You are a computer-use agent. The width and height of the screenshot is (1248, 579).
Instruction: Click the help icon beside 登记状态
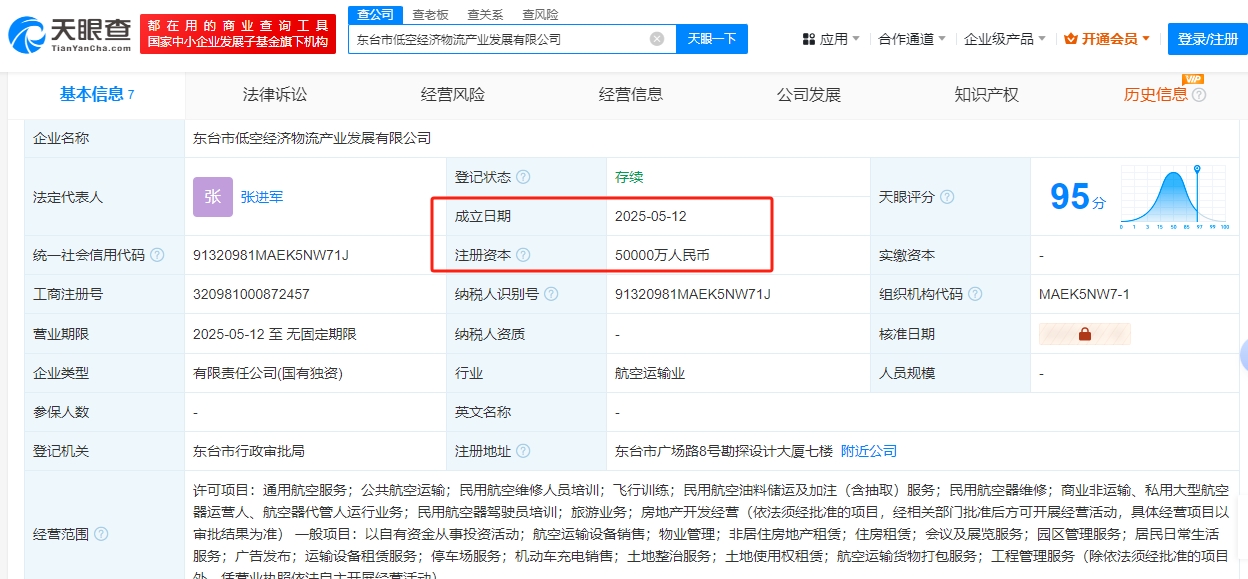(x=523, y=177)
